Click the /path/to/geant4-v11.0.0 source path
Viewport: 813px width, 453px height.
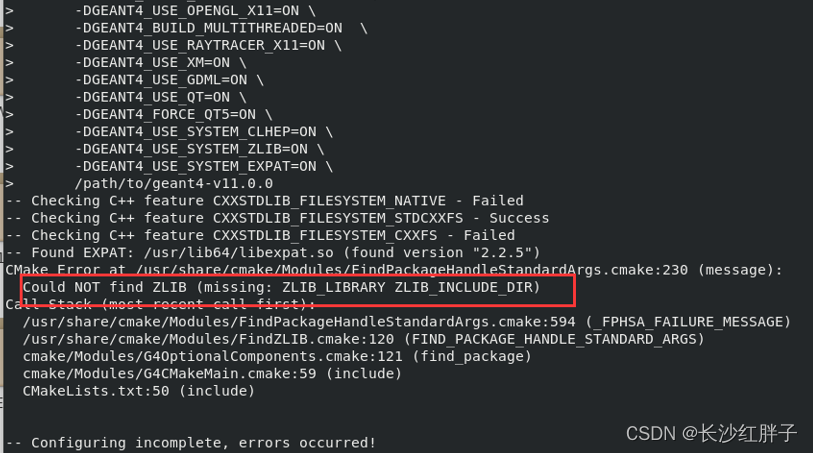pos(173,183)
